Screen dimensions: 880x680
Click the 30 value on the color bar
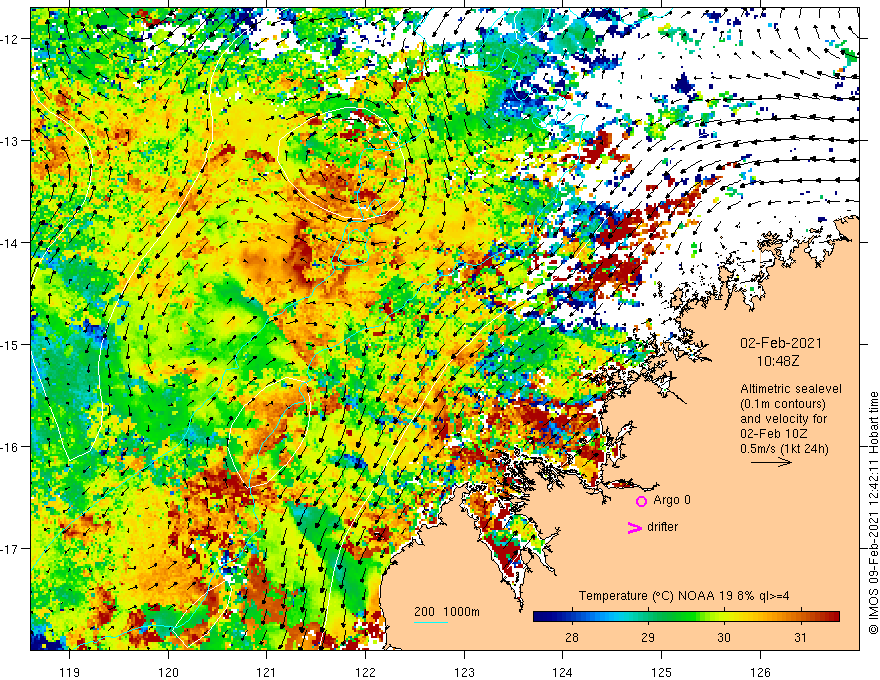tap(724, 637)
